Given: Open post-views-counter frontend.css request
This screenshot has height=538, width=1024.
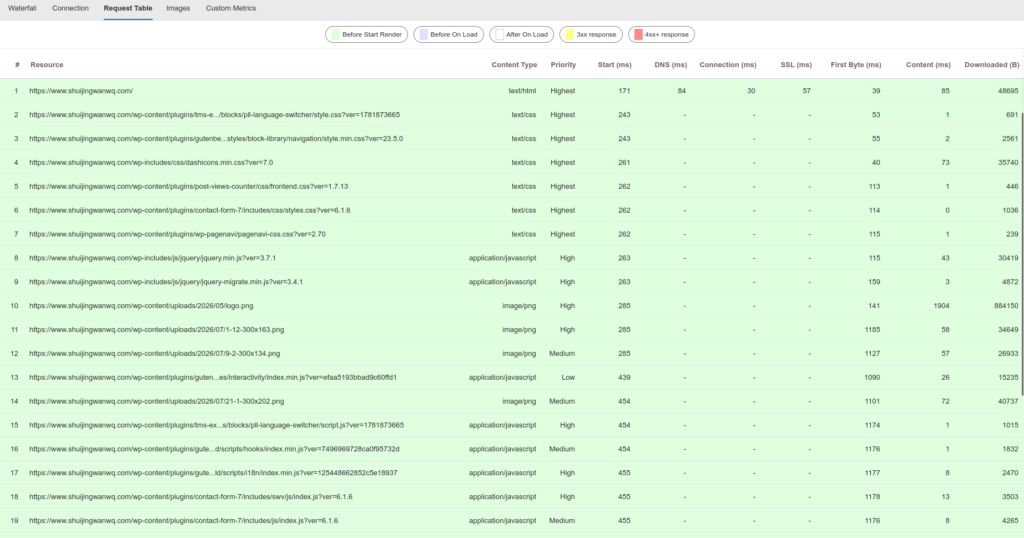Looking at the screenshot, I should point(188,186).
